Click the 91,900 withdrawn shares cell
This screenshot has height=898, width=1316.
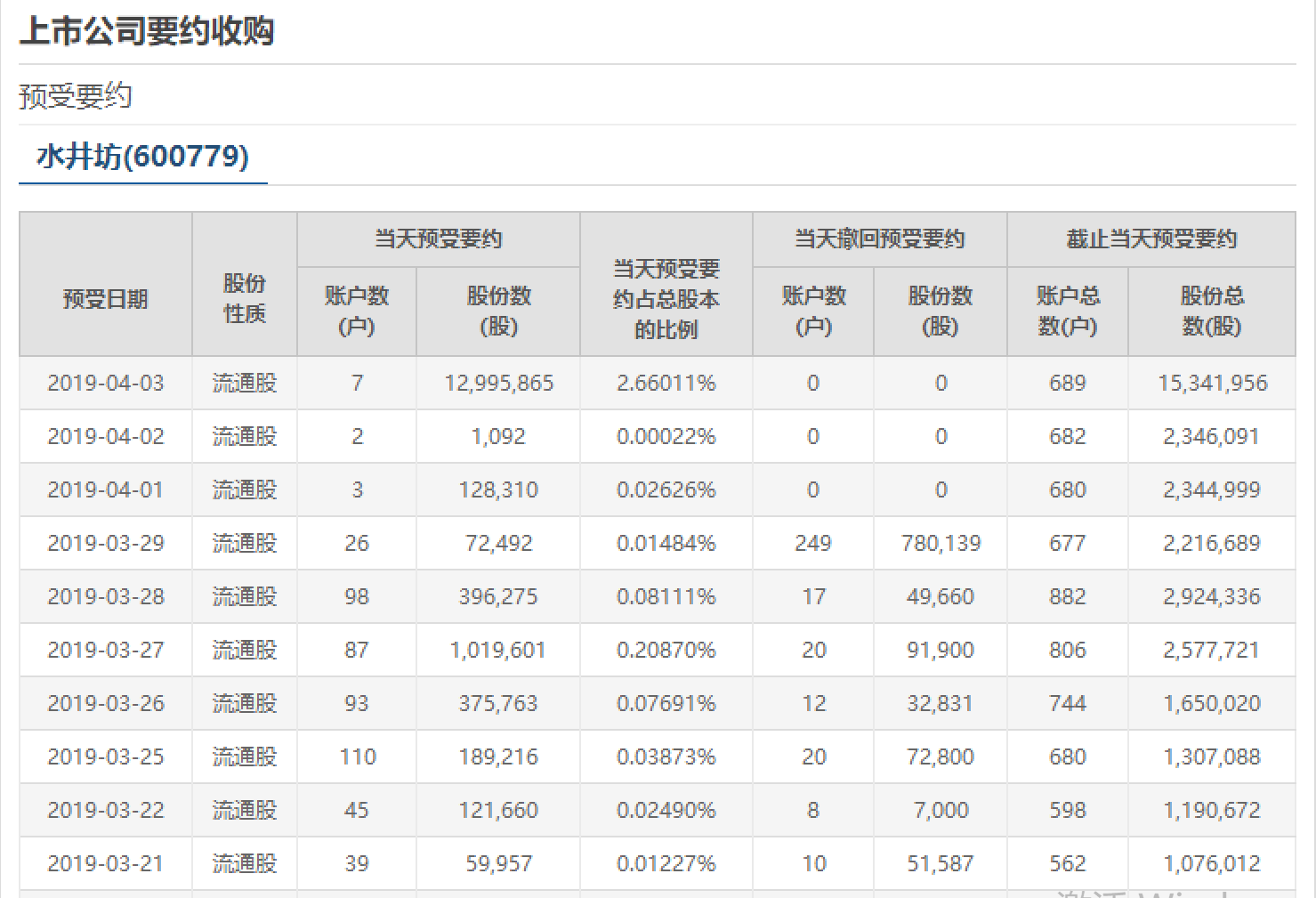941,651
